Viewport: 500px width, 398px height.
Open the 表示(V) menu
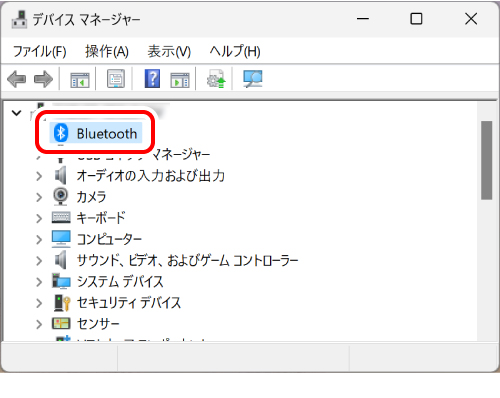pyautogui.click(x=169, y=51)
